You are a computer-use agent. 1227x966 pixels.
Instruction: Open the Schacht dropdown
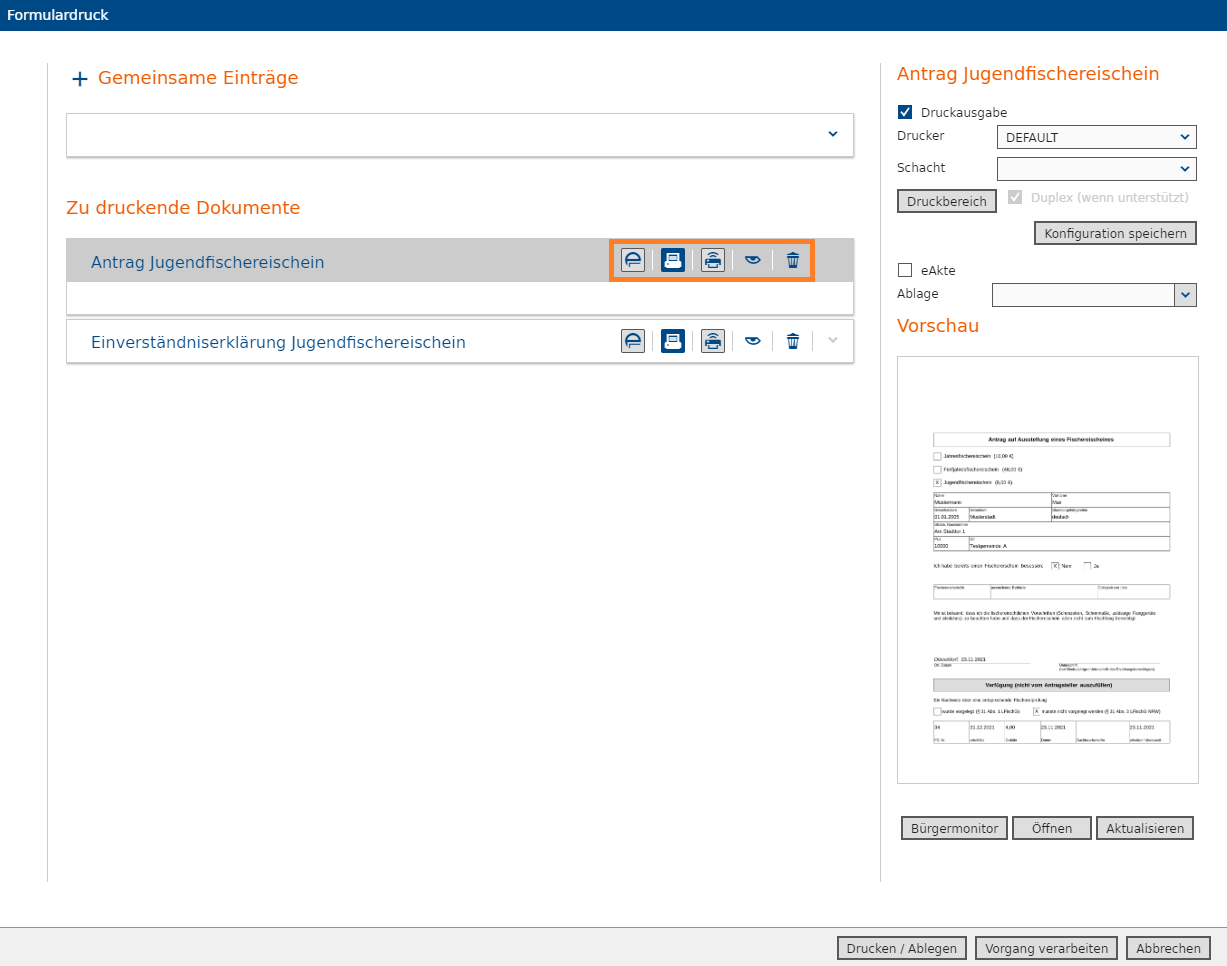(x=1096, y=168)
